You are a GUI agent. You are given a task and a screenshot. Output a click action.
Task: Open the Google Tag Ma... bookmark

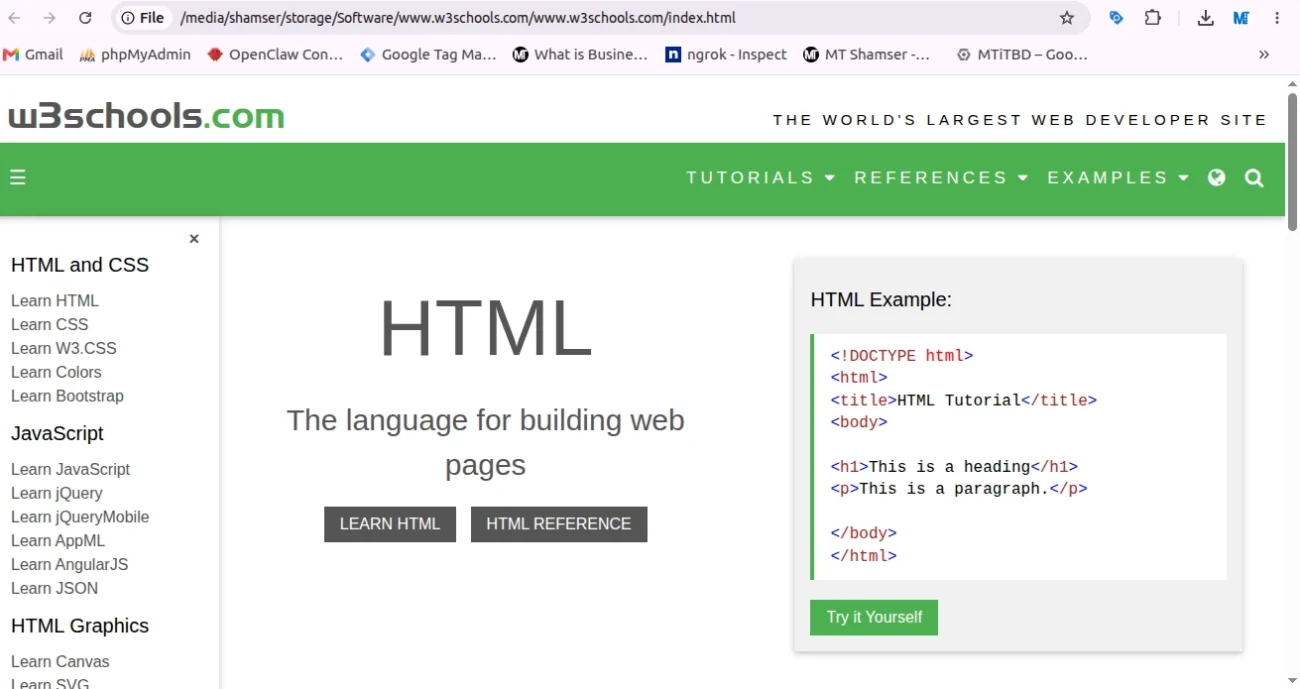click(x=428, y=55)
